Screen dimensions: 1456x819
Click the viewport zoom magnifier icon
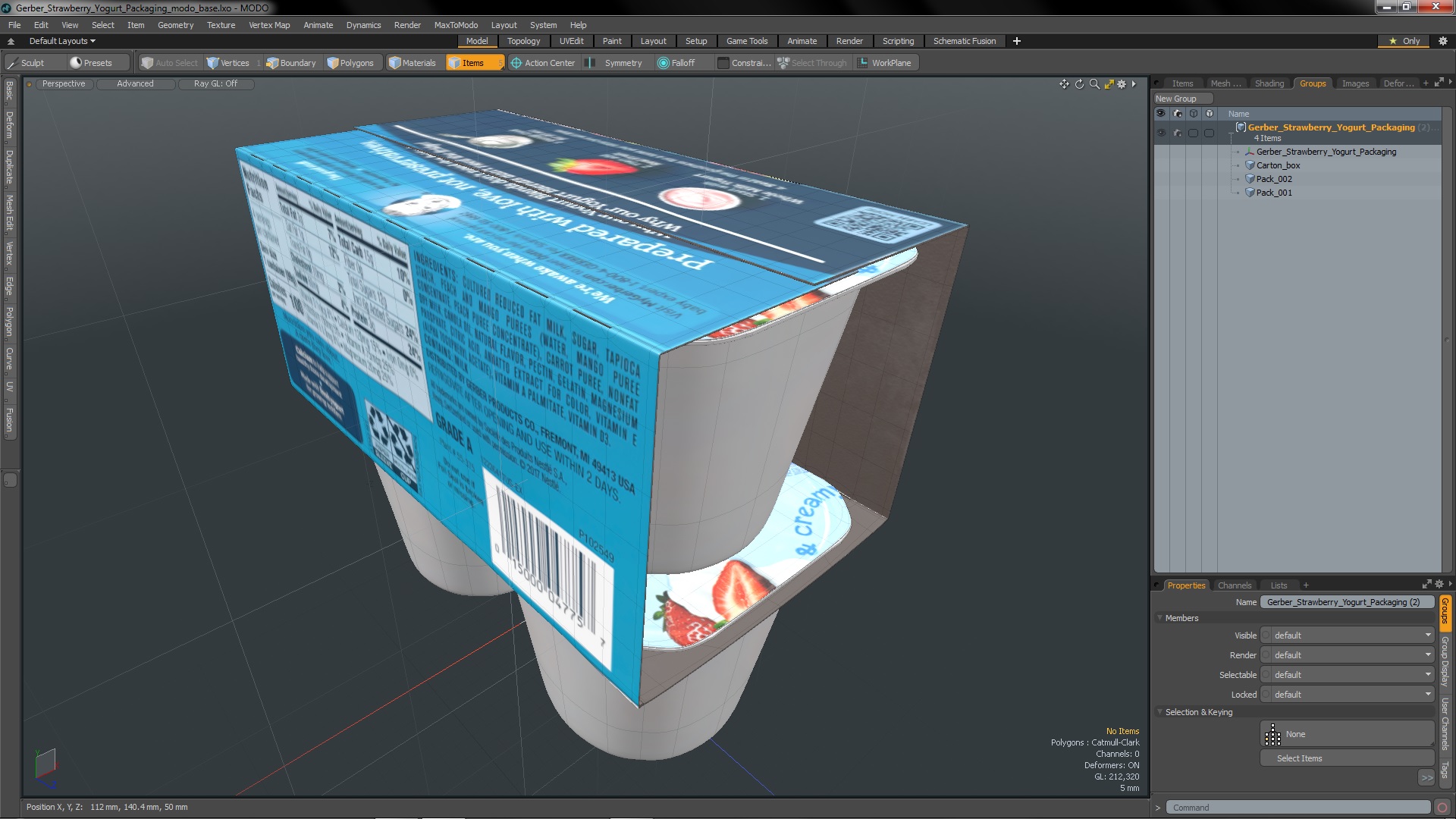tap(1094, 84)
